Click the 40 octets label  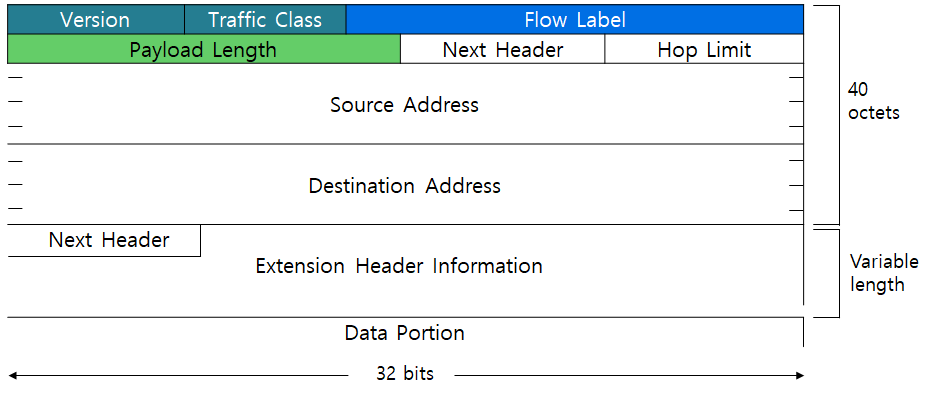pyautogui.click(x=873, y=101)
